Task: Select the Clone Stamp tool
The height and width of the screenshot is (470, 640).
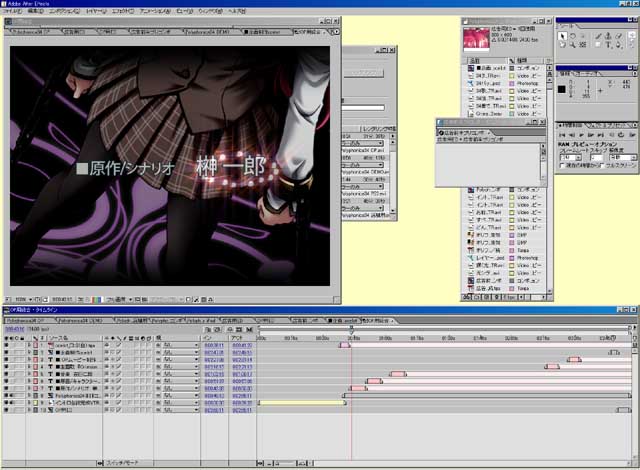Action: (608, 36)
